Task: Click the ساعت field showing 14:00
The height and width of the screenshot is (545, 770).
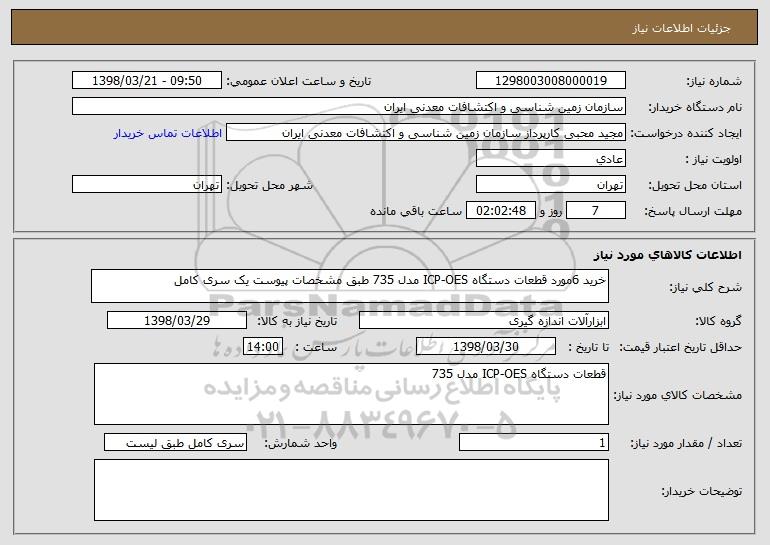Action: (x=263, y=347)
